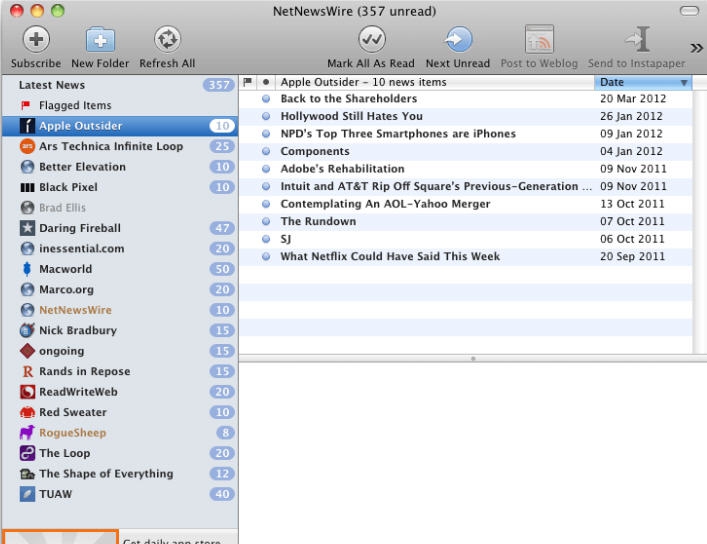Open 'Intuit and AT&T Rip Off Square's' article

[466, 186]
